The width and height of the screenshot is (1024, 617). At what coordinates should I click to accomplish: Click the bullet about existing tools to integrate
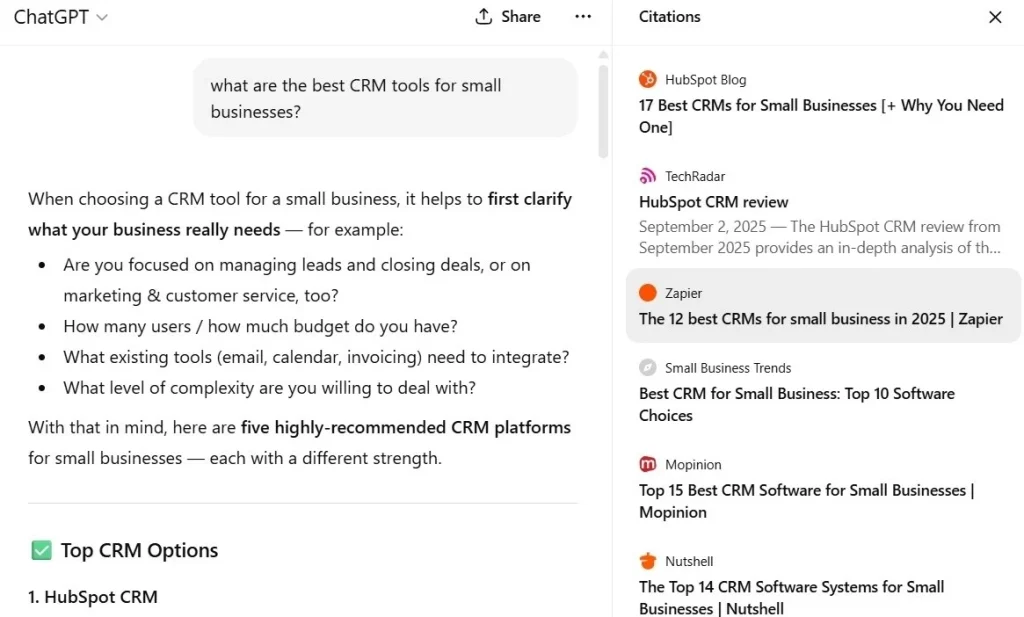pyautogui.click(x=316, y=357)
